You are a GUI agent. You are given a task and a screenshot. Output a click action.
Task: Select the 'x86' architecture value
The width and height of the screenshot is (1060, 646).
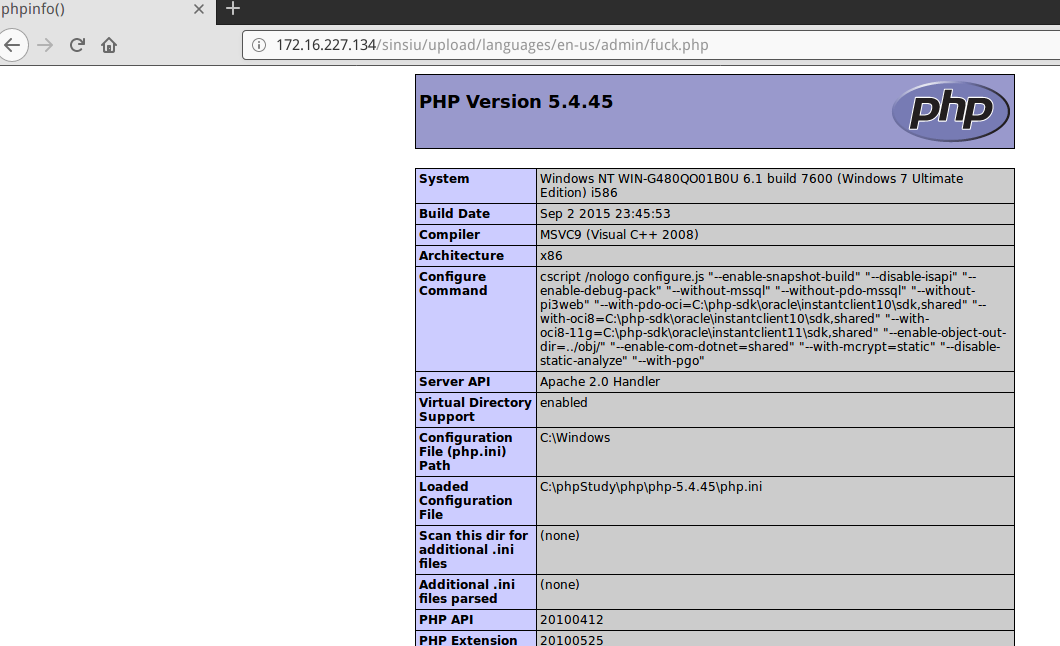(x=551, y=255)
